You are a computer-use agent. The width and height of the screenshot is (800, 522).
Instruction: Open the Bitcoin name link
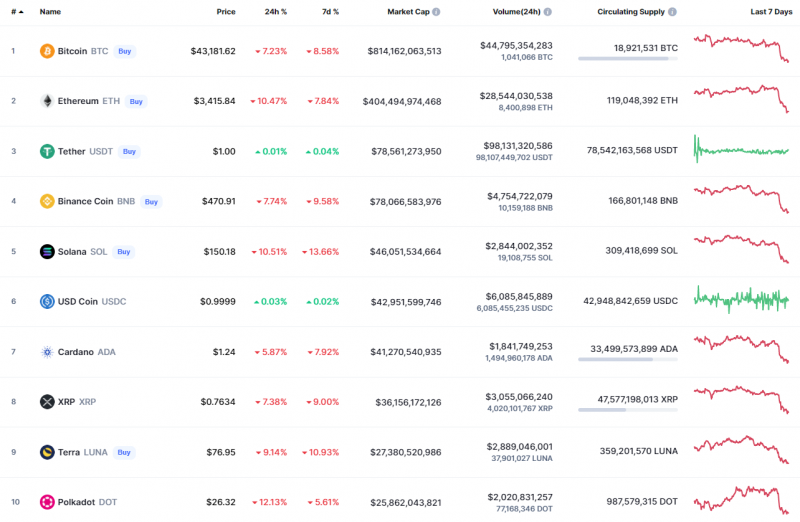[72, 51]
